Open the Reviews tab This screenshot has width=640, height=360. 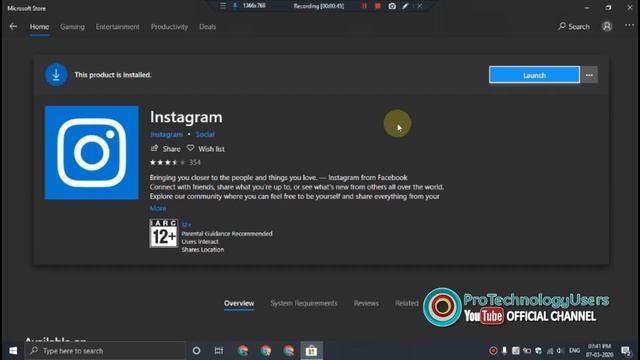point(366,303)
